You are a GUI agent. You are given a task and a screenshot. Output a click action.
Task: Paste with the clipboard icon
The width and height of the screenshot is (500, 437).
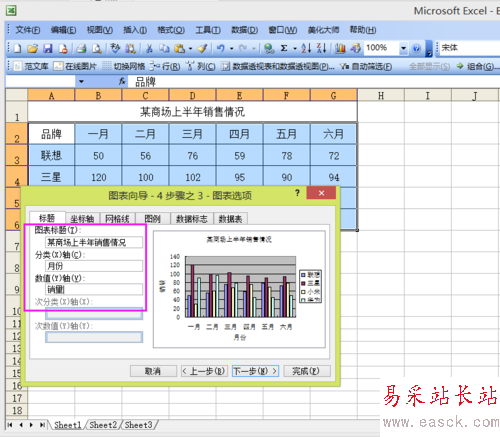pos(180,49)
